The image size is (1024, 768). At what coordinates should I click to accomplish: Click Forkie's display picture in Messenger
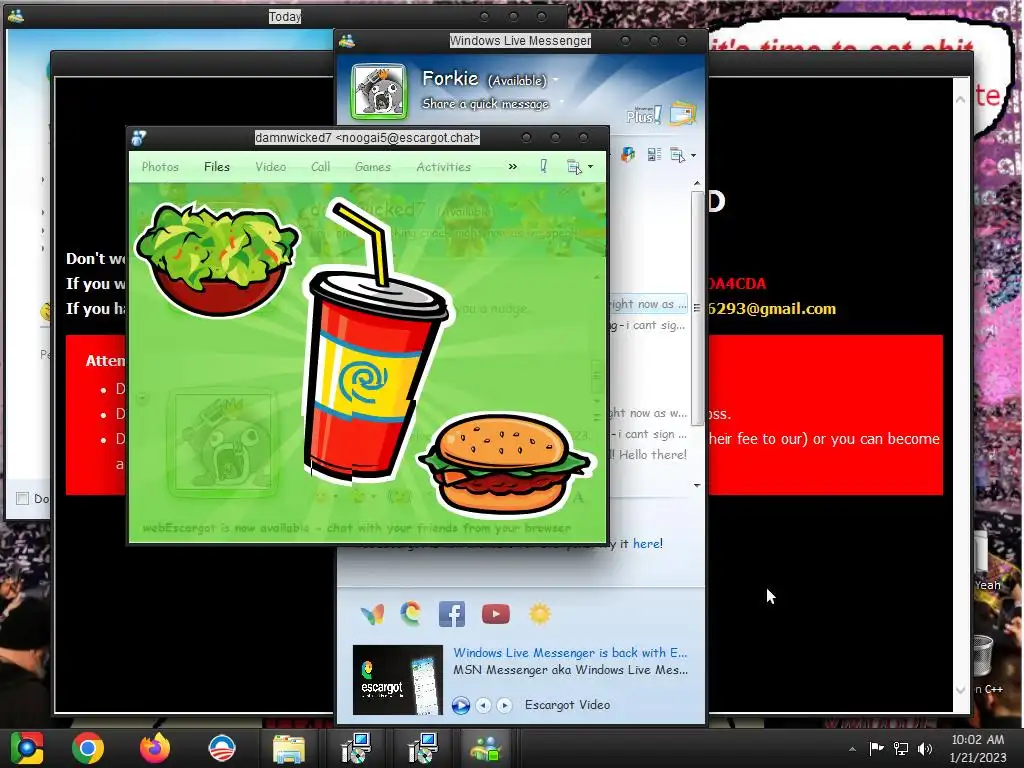coord(379,92)
